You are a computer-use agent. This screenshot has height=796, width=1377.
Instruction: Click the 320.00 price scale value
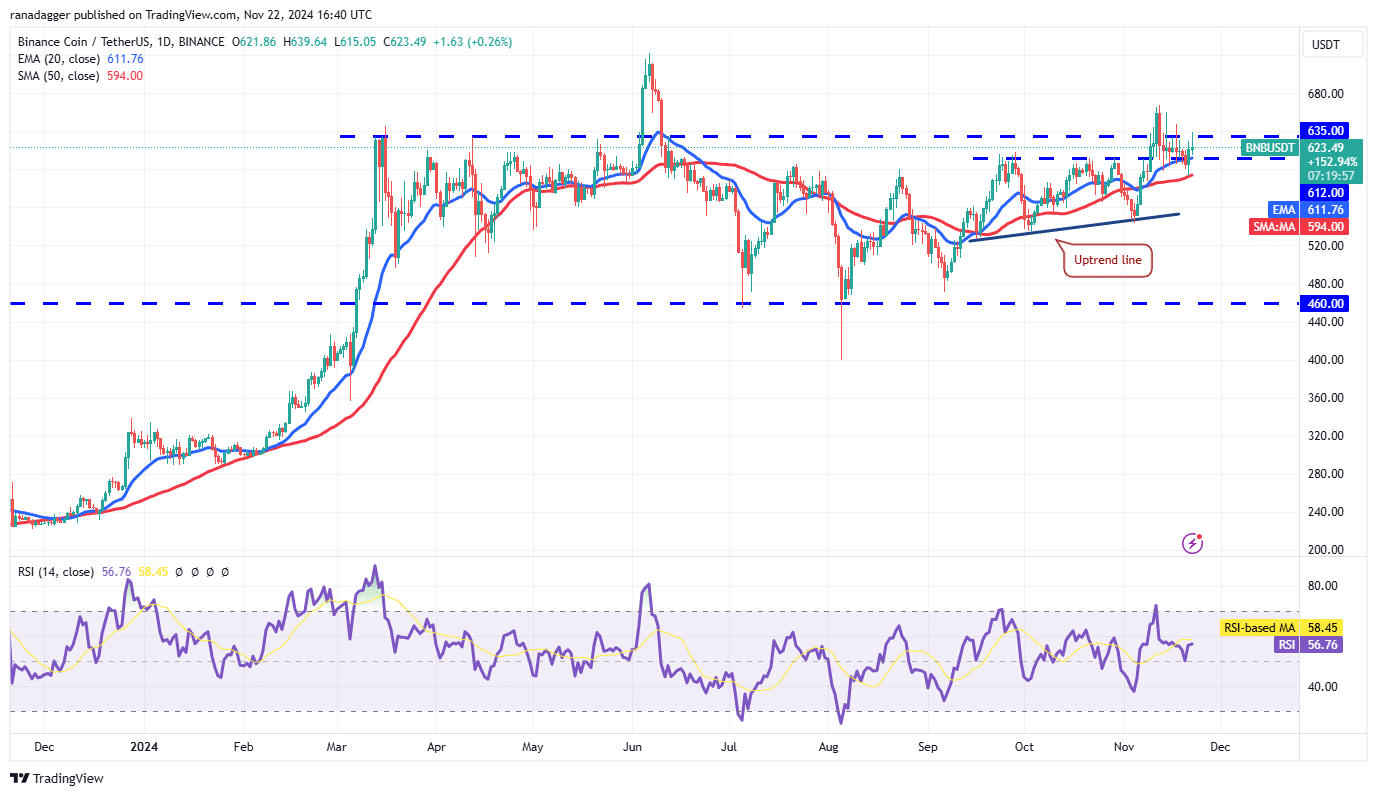click(1325, 436)
